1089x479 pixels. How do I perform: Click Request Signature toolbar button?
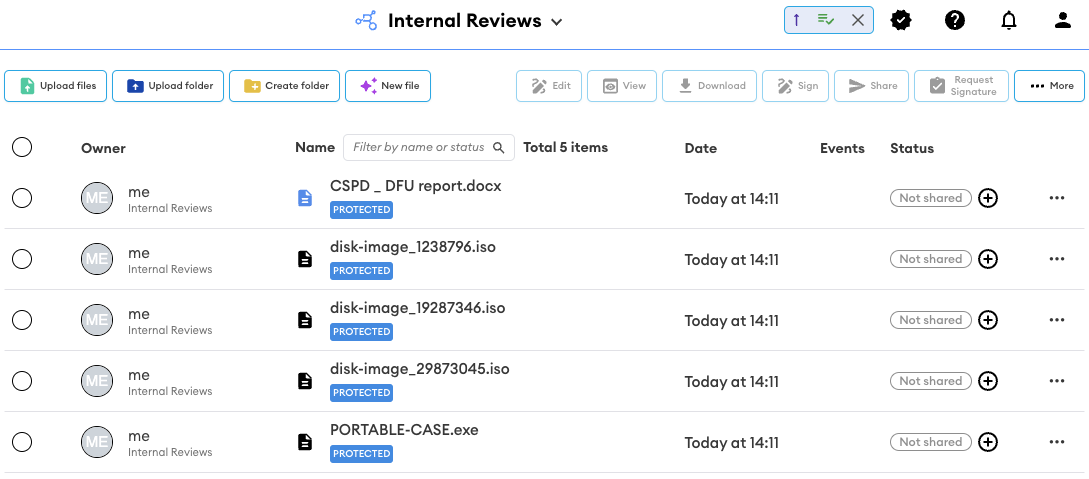coord(961,86)
